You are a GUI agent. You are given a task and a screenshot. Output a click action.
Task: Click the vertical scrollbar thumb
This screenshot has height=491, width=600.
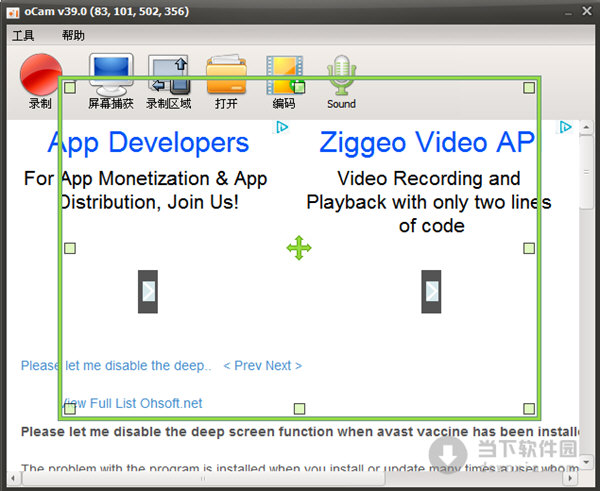[586, 172]
